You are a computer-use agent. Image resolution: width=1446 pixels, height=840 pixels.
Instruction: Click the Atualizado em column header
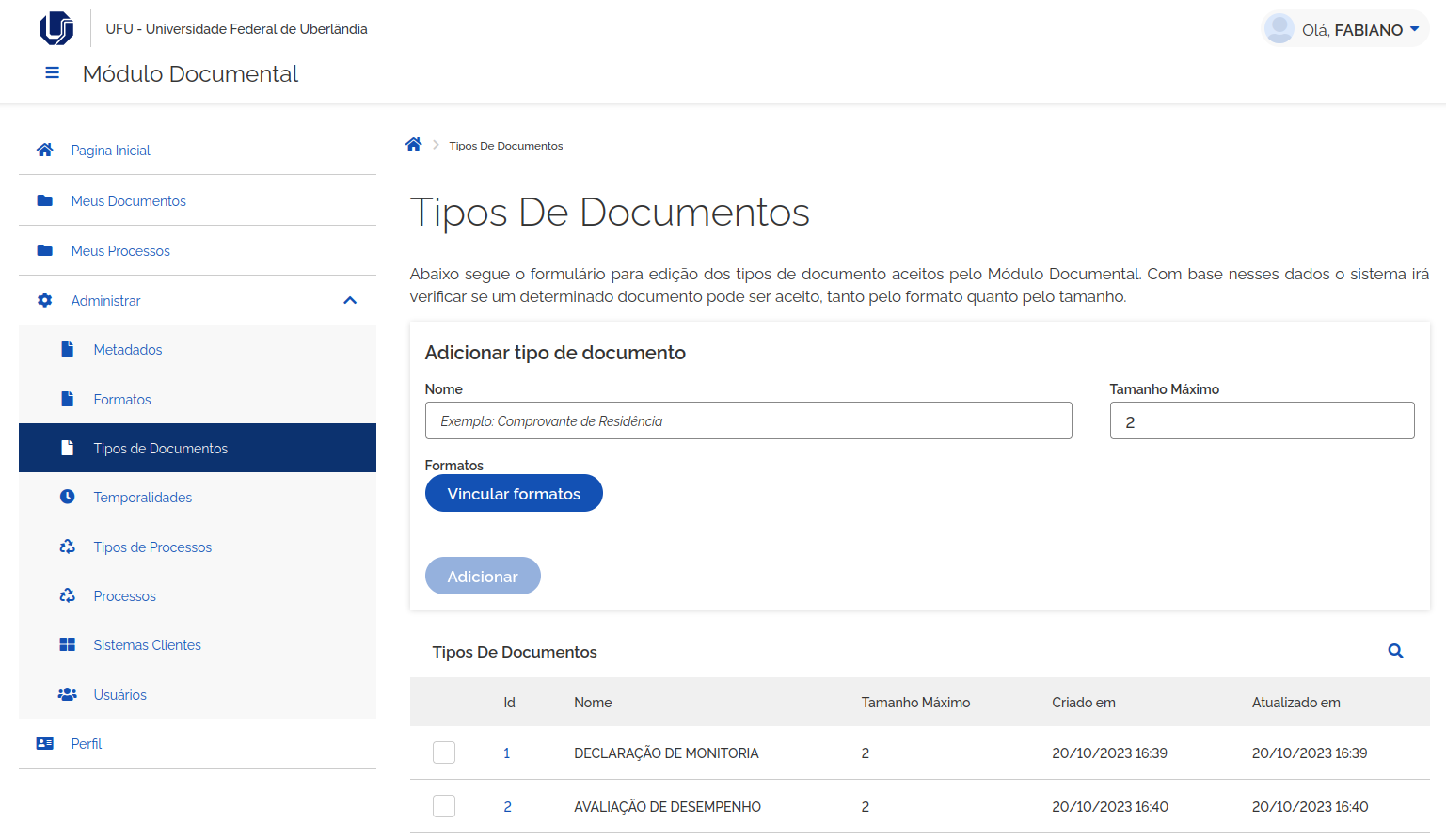point(1296,703)
